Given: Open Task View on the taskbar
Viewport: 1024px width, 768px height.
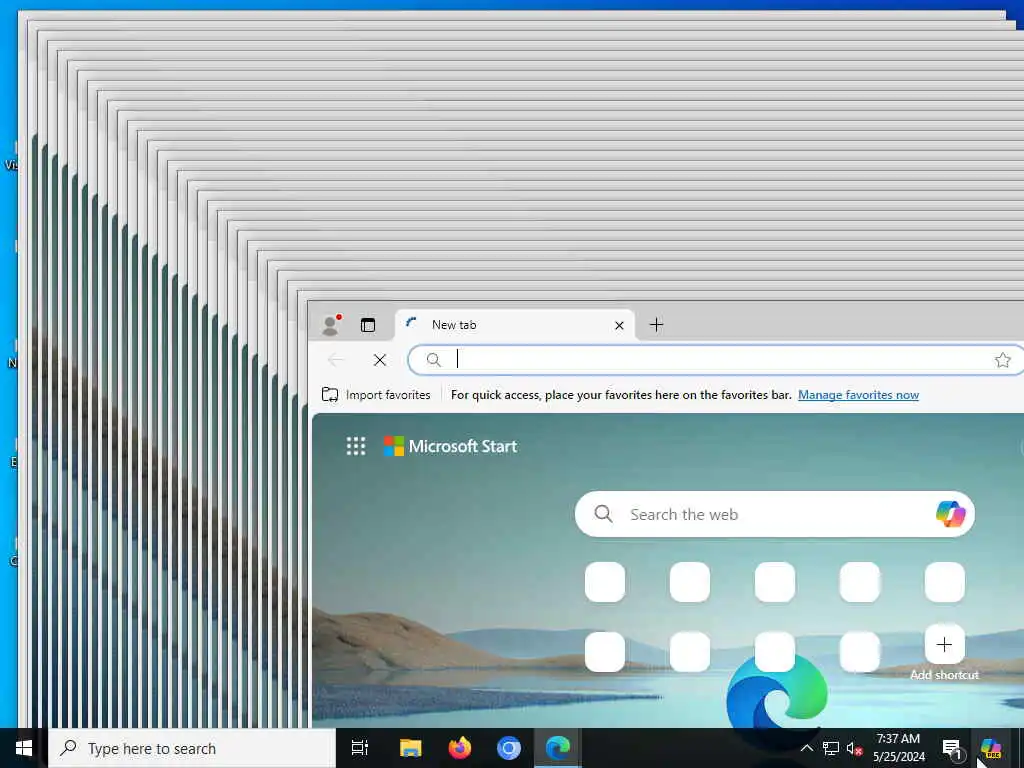Looking at the screenshot, I should tap(360, 748).
